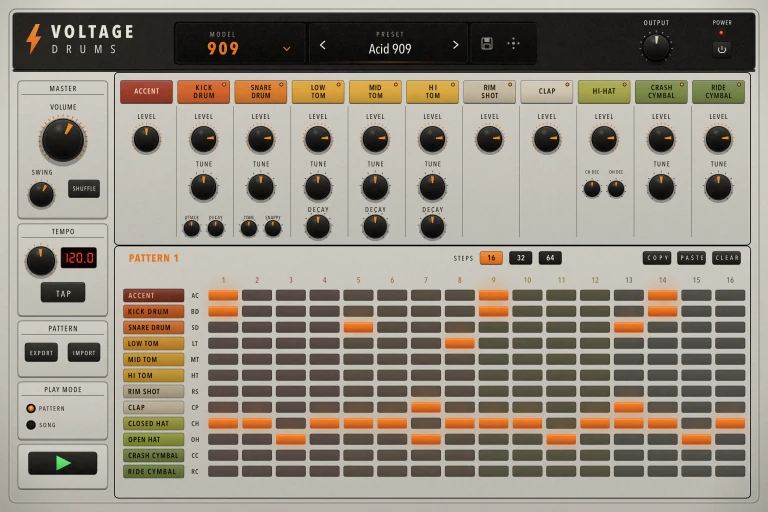The height and width of the screenshot is (512, 768).
Task: Click the Kick Drum Level knob
Action: (203, 139)
